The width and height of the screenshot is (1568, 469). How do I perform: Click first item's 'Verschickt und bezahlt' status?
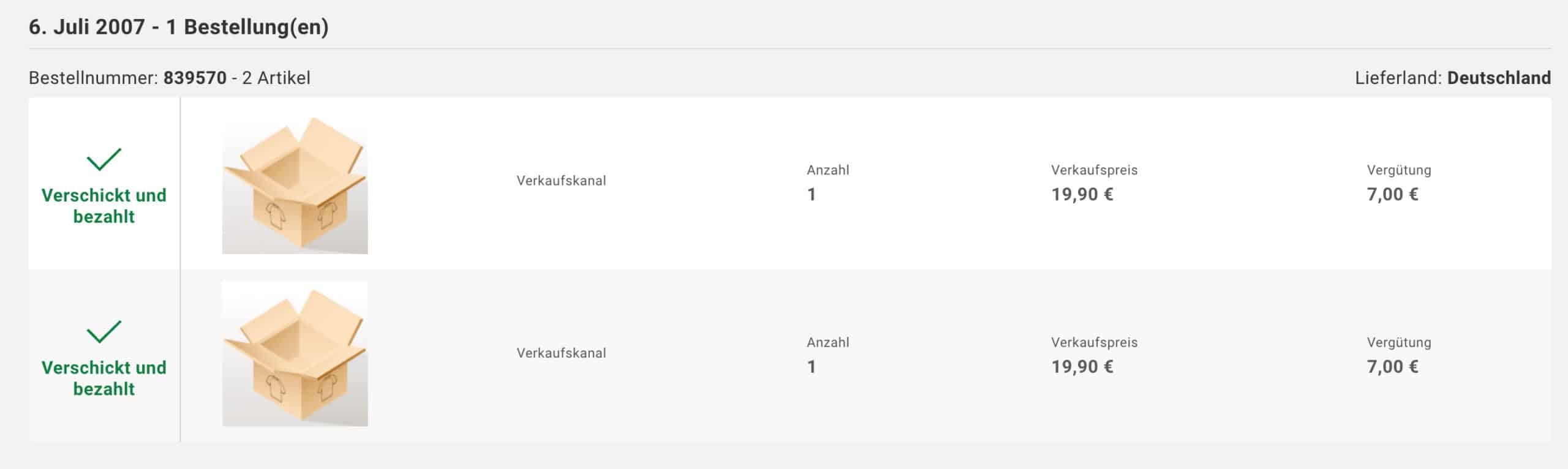click(x=104, y=206)
